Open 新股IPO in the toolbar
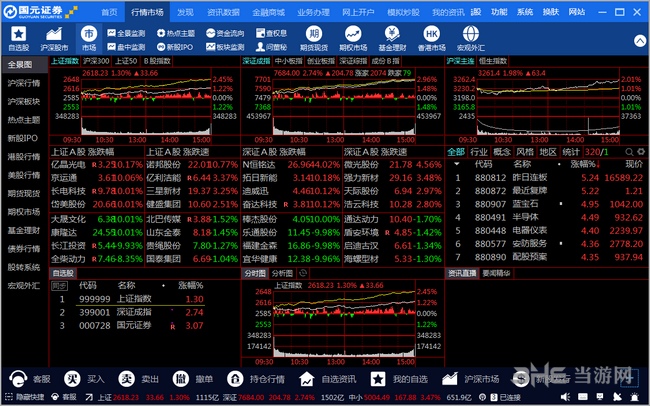 pos(175,47)
